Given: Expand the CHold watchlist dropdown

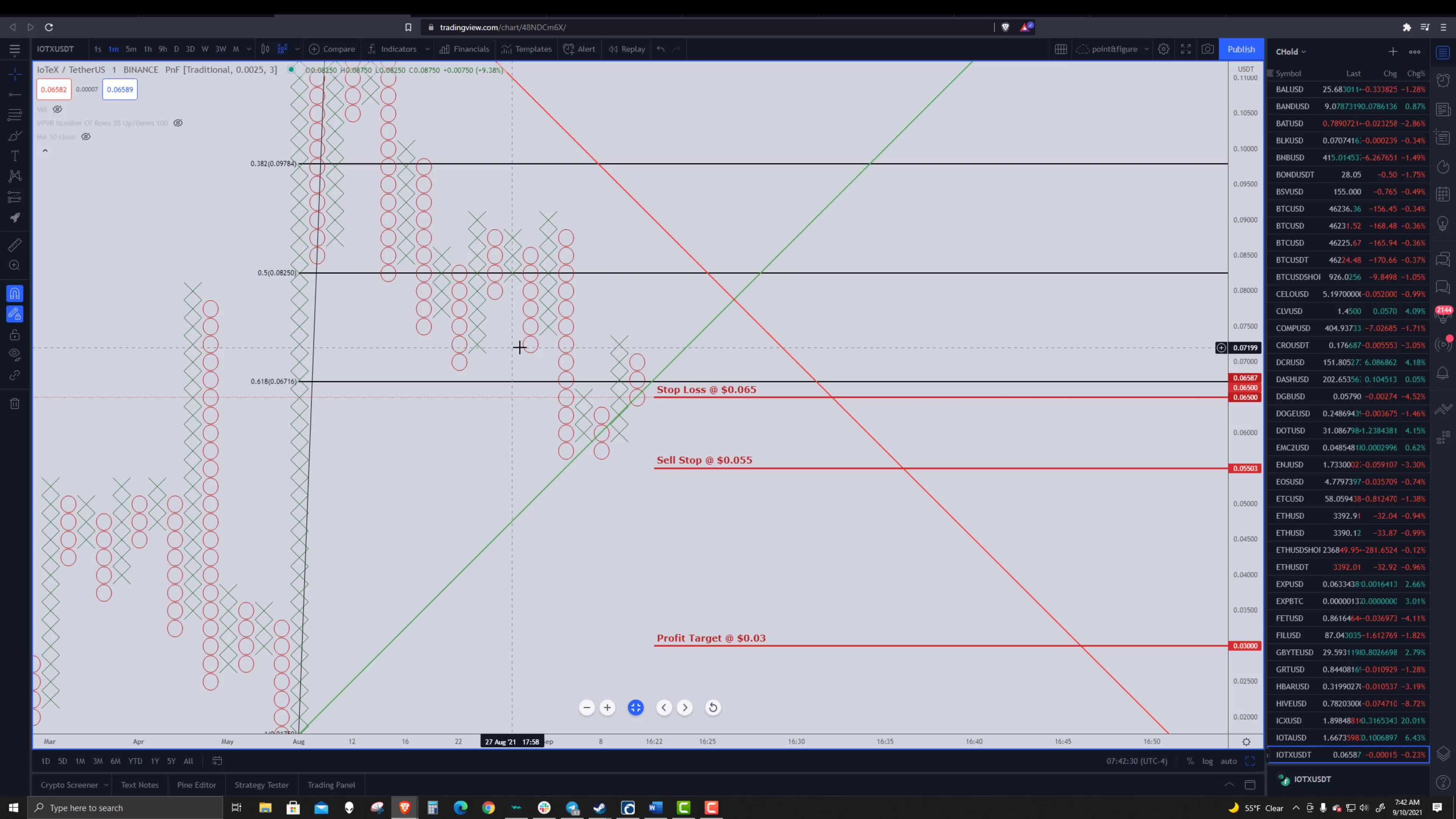Looking at the screenshot, I should point(1291,52).
